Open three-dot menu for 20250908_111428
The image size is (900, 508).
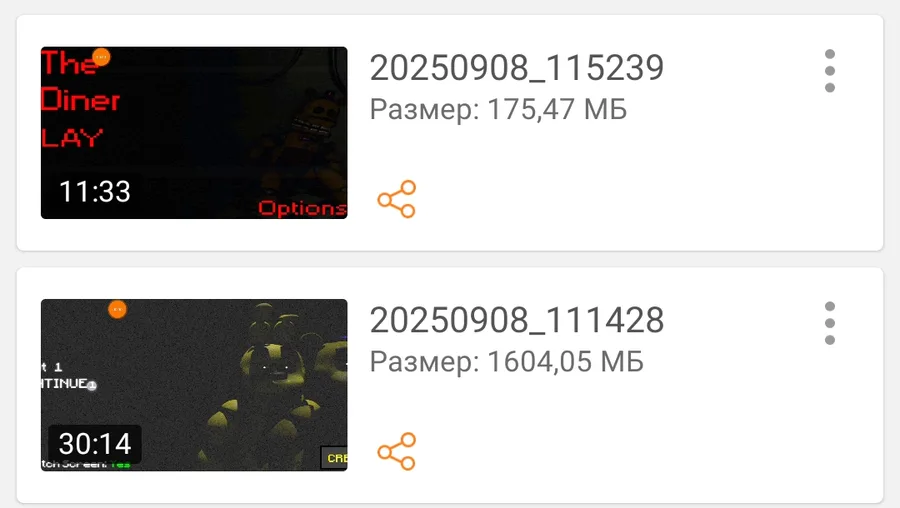tap(829, 323)
